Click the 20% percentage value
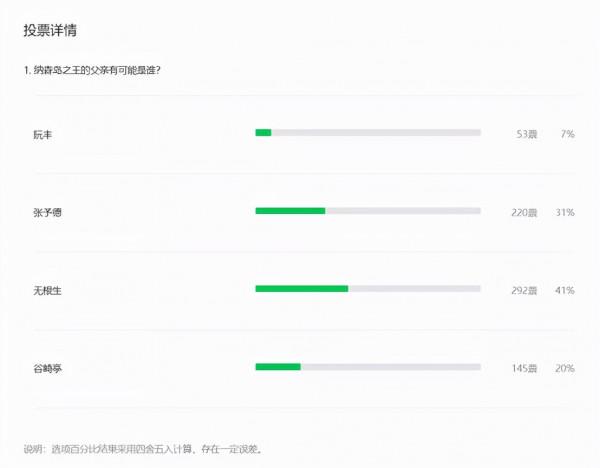The height and width of the screenshot is (468, 600). [x=565, y=368]
